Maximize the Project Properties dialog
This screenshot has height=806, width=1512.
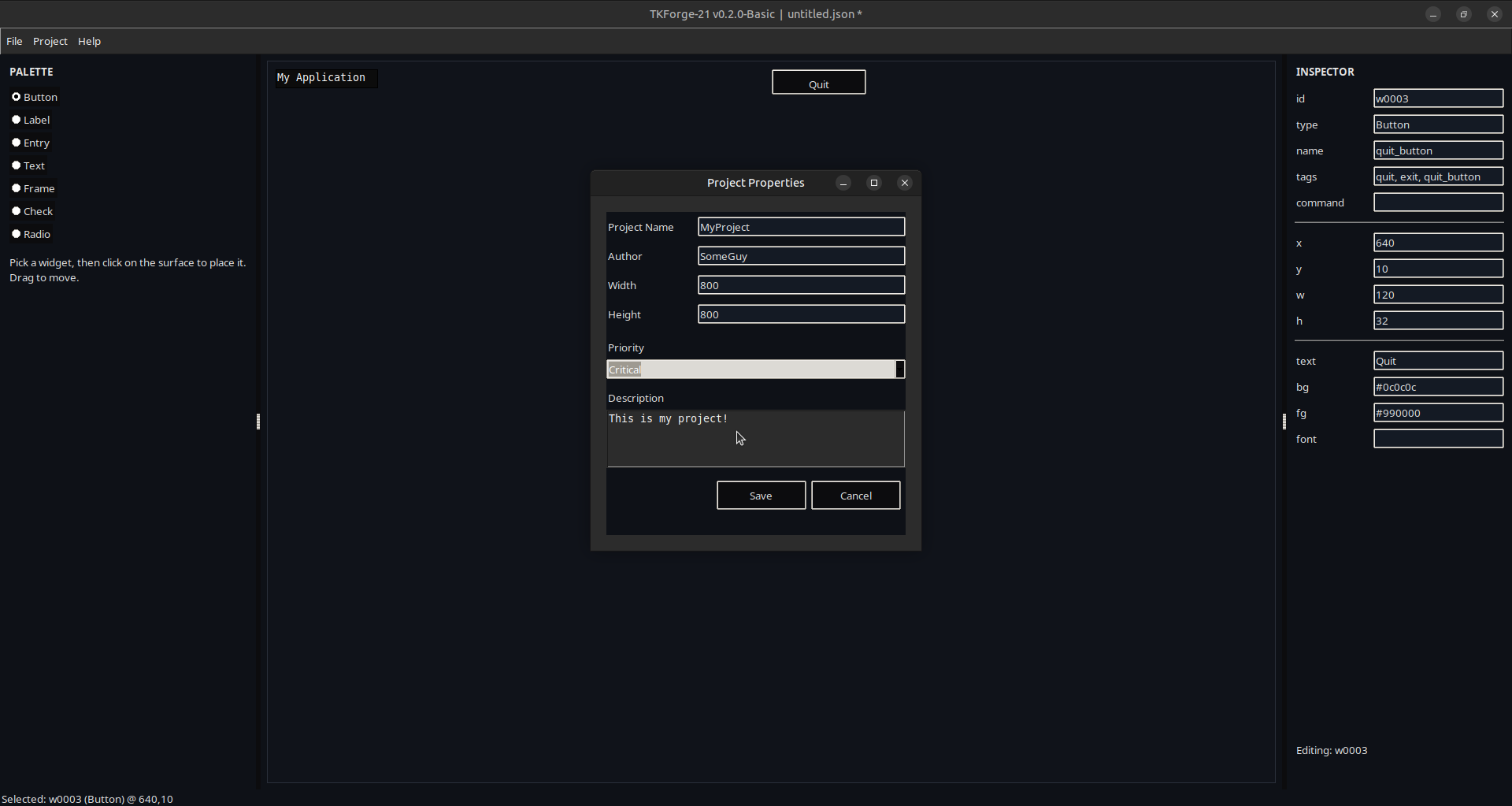tap(874, 183)
